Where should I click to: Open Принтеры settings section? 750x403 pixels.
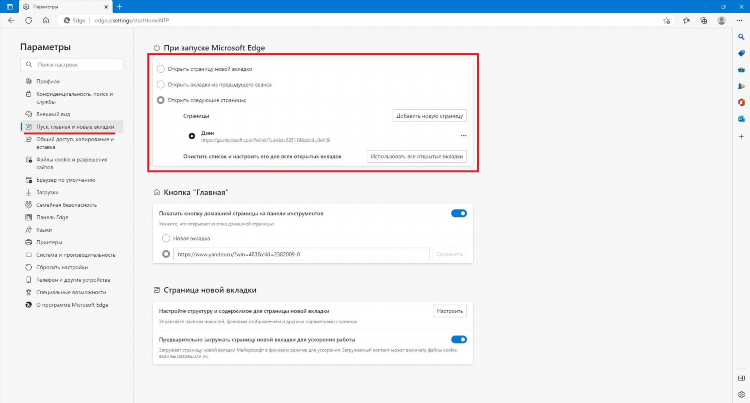[x=72, y=242]
